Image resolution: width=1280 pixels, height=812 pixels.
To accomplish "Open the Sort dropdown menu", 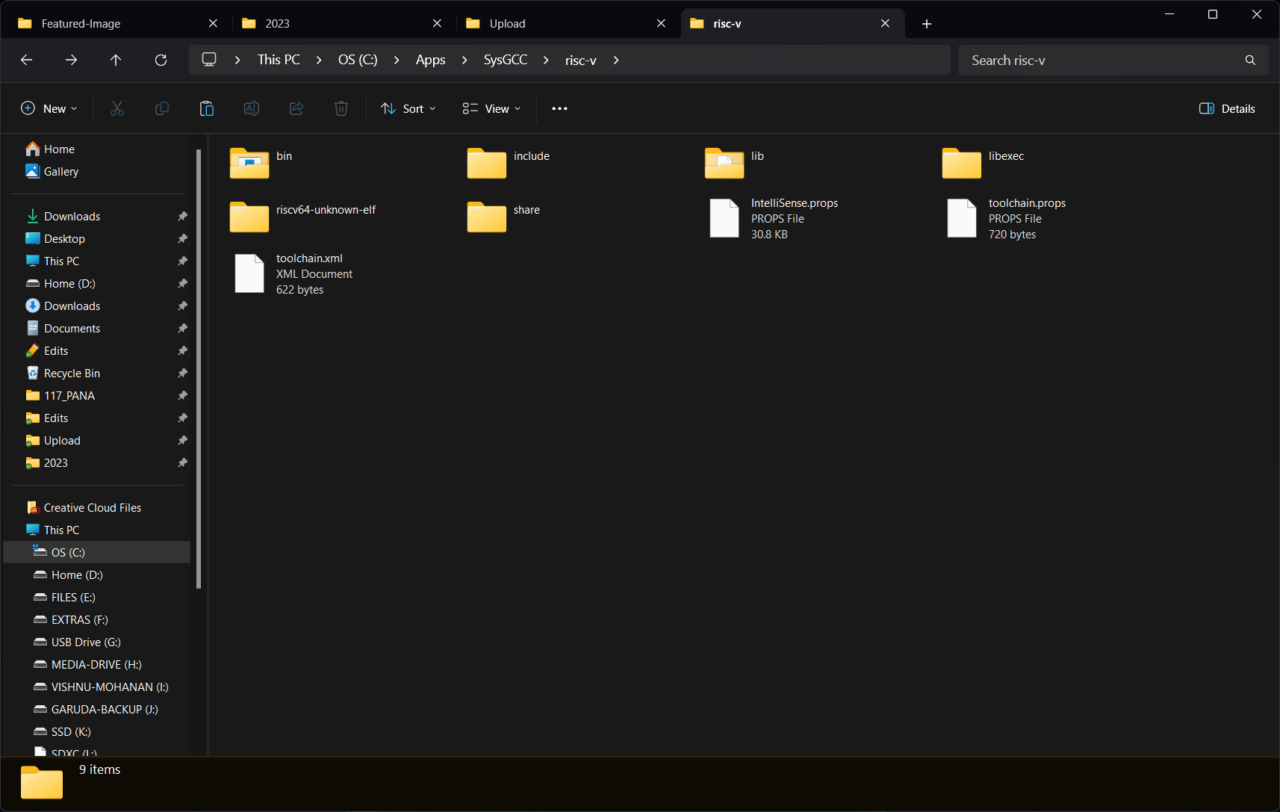I will 408,108.
